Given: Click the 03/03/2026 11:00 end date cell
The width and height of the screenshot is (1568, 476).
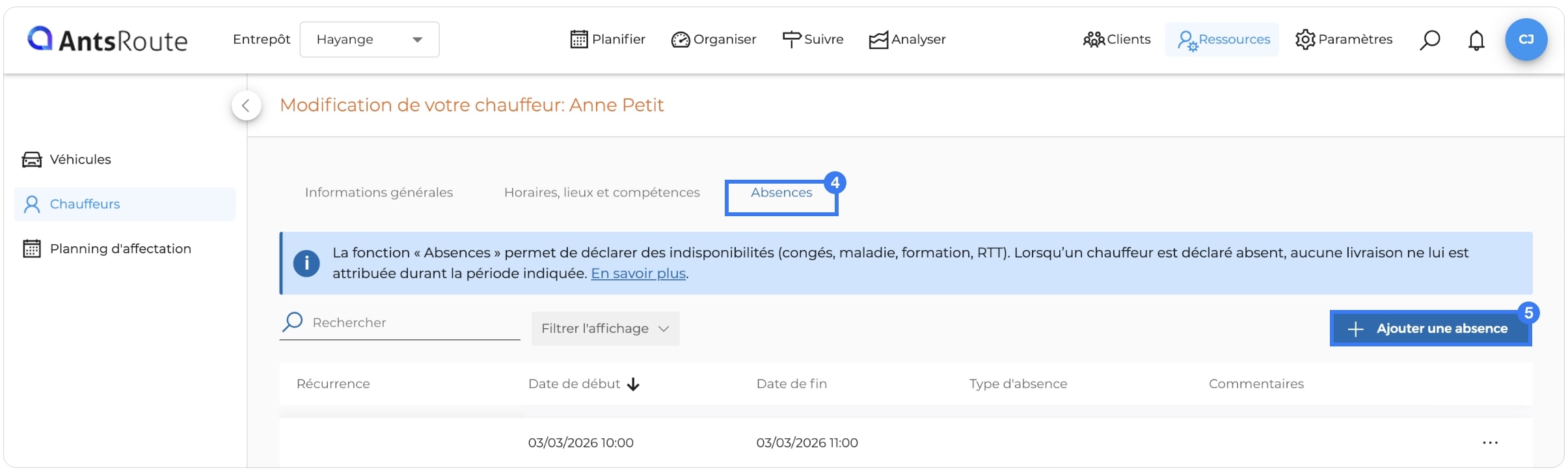Looking at the screenshot, I should [x=807, y=443].
